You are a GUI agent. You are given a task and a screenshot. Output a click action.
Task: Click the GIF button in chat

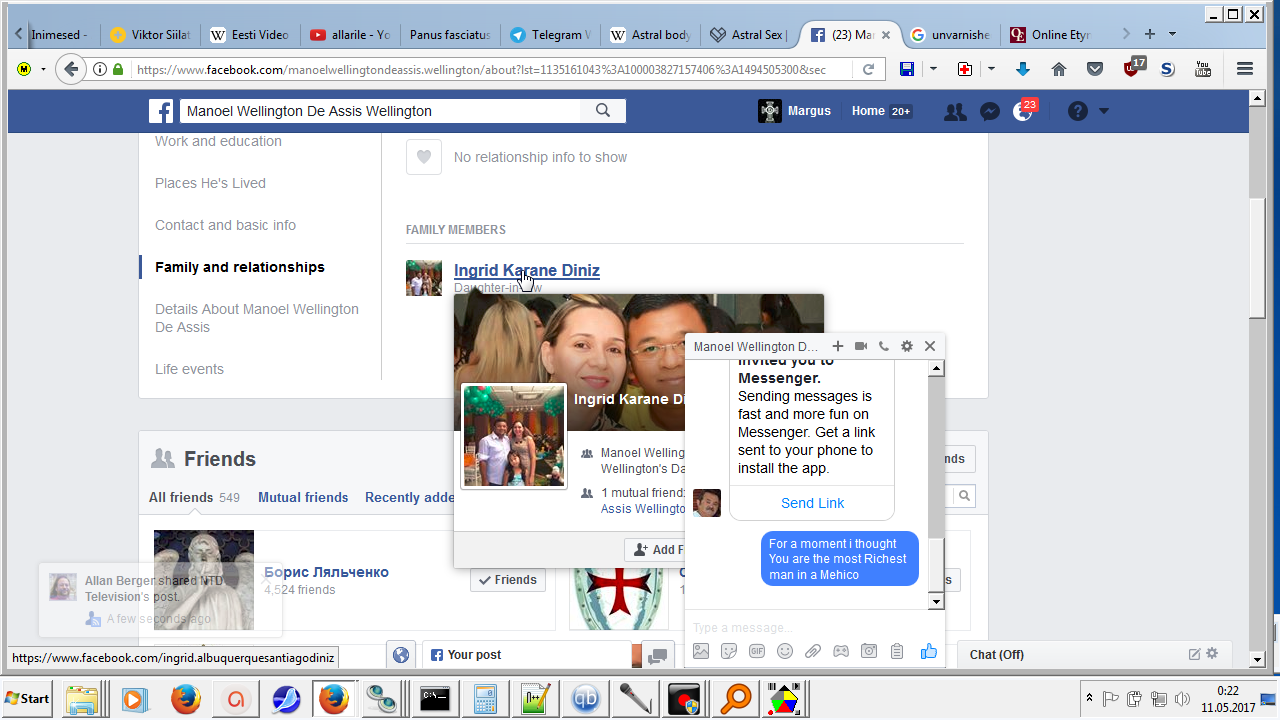(757, 651)
